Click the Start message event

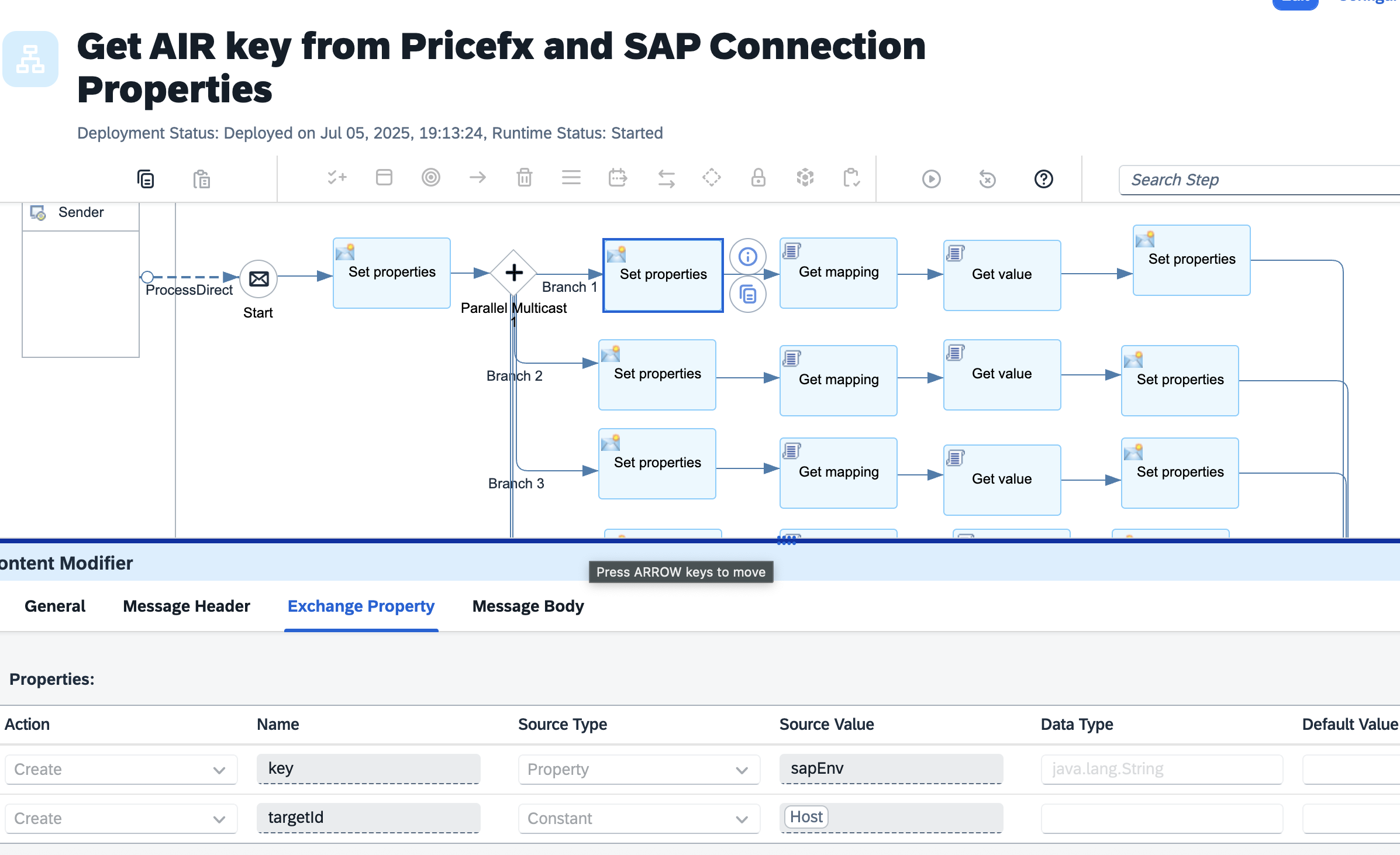[x=258, y=278]
